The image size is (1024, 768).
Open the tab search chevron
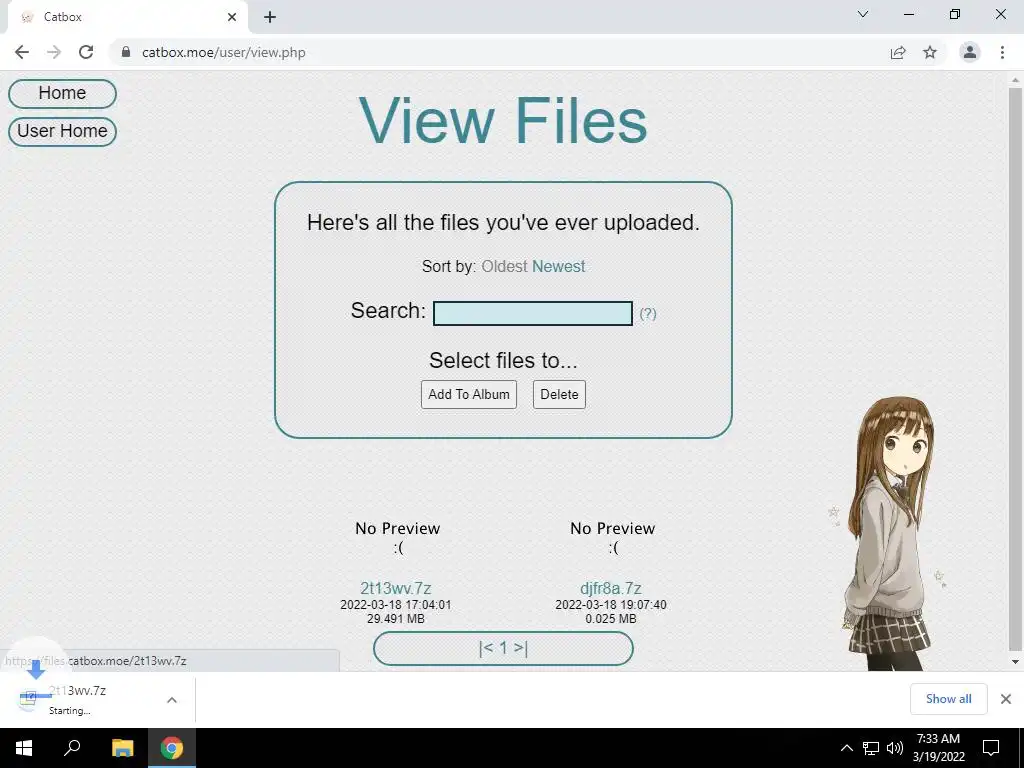pyautogui.click(x=863, y=14)
